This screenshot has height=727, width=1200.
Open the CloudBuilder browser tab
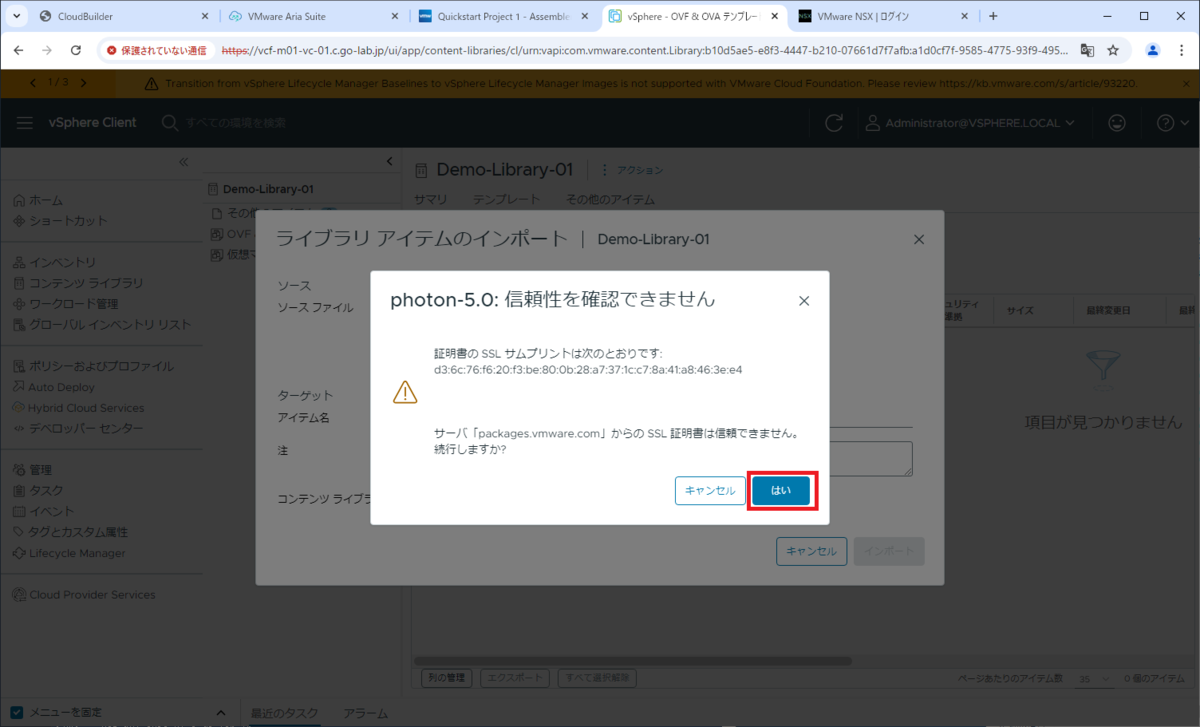coord(125,16)
